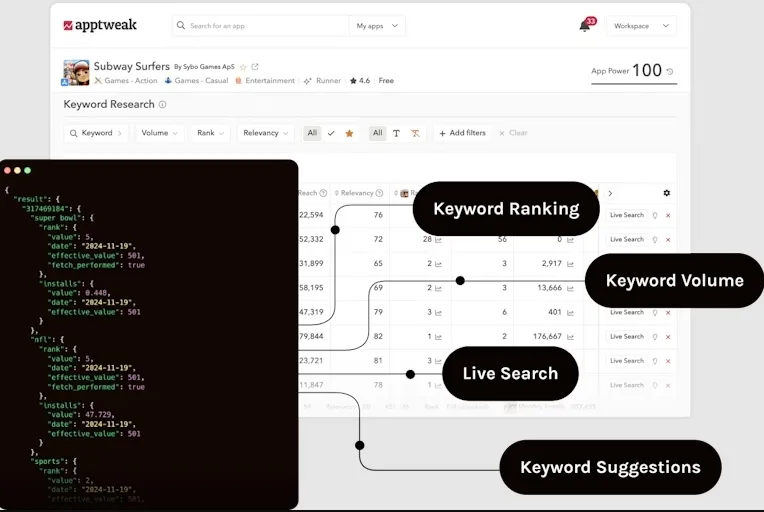
Task: Click the Reach column help icon
Action: pos(323,193)
